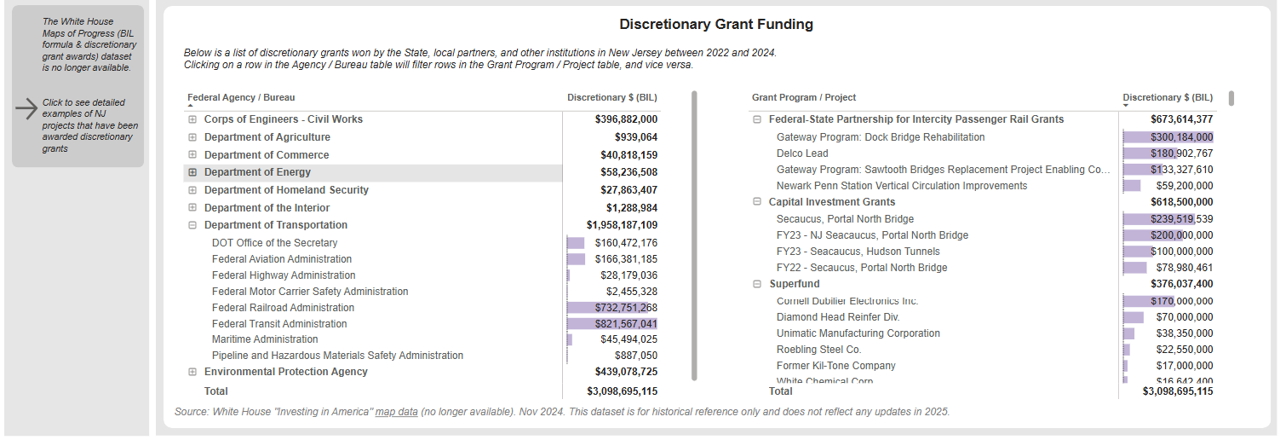The width and height of the screenshot is (1280, 440).
Task: Collapse Federal-State Partnership rail grants group
Action: [x=757, y=120]
